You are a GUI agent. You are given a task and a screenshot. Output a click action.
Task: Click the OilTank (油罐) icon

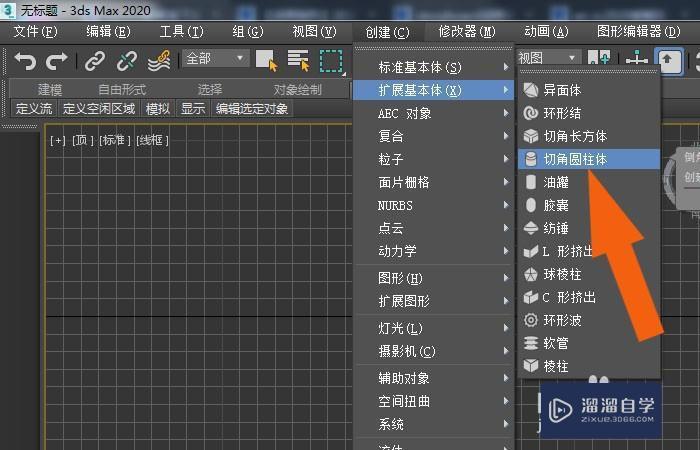530,182
